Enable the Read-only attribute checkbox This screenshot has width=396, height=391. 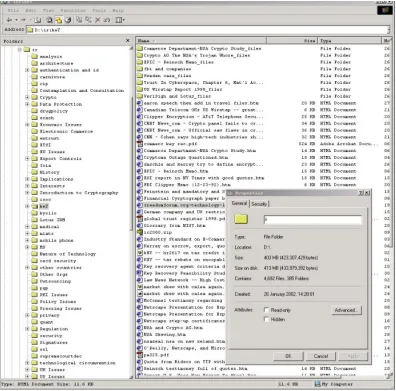[266, 310]
